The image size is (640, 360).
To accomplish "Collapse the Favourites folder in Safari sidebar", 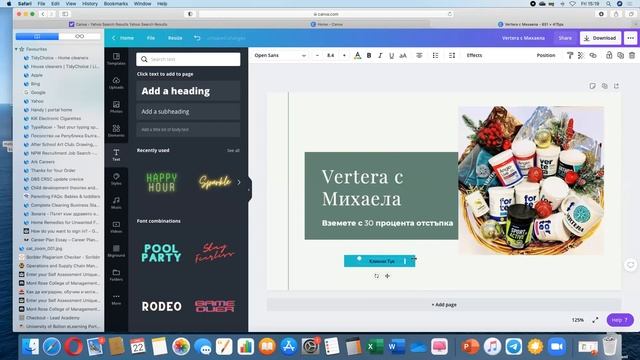I will pyautogui.click(x=16, y=49).
